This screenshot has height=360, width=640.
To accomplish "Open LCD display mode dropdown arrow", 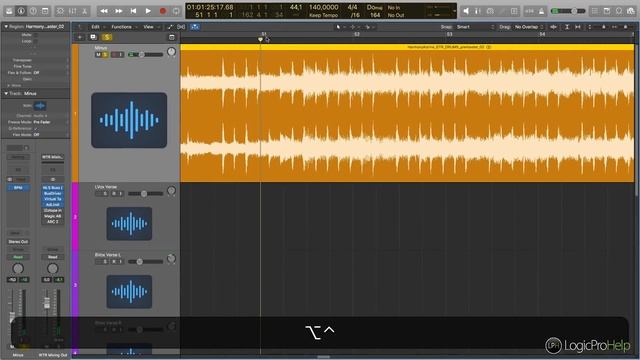I will click(x=455, y=11).
